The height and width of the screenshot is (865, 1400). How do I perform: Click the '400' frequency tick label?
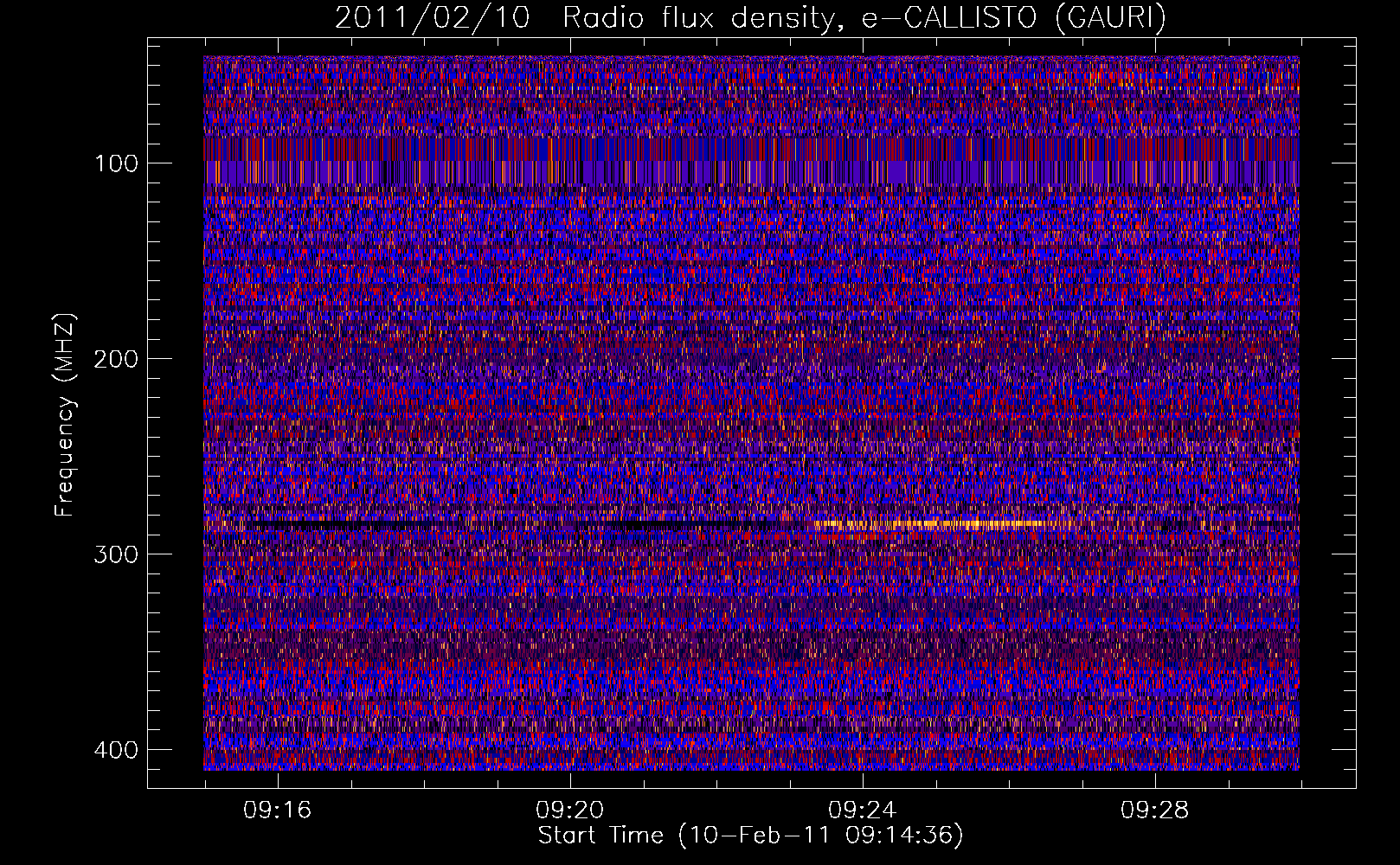tap(116, 750)
